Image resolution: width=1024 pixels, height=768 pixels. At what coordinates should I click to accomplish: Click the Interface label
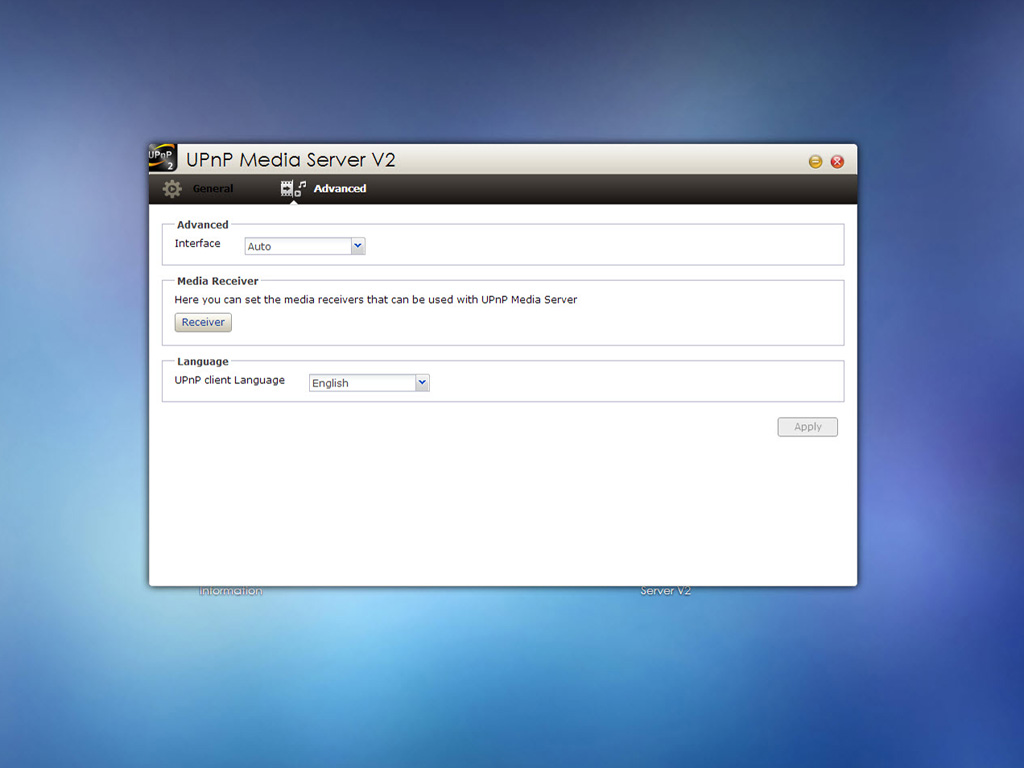pos(197,243)
